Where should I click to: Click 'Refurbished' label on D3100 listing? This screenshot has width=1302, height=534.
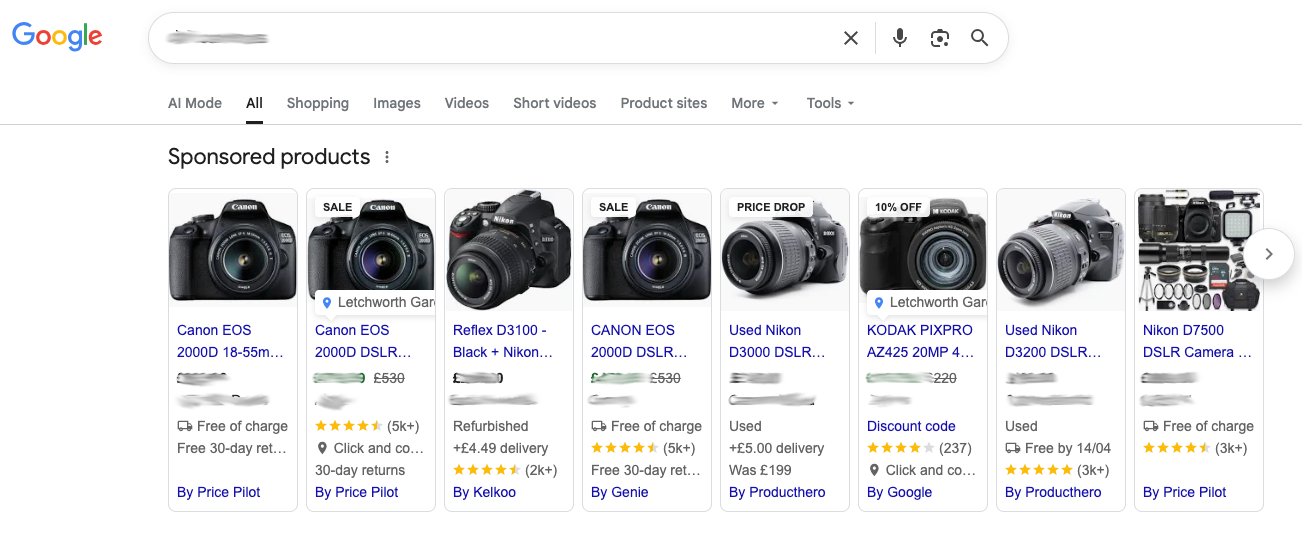(491, 426)
